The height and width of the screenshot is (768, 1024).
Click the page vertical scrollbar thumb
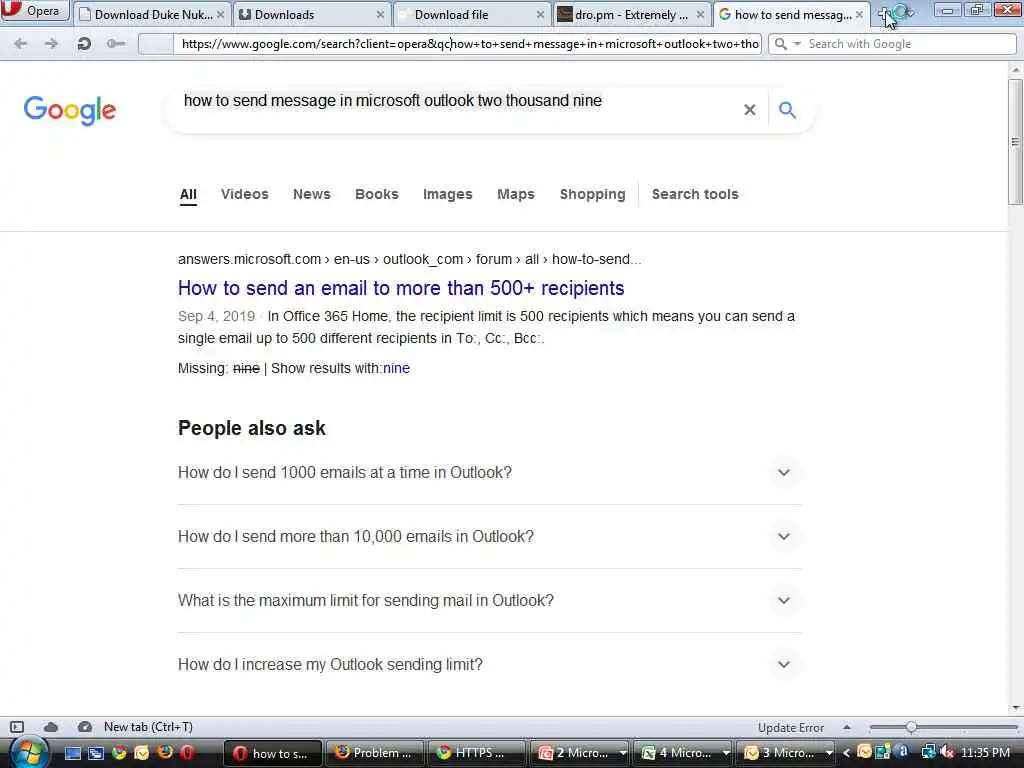tap(1016, 142)
